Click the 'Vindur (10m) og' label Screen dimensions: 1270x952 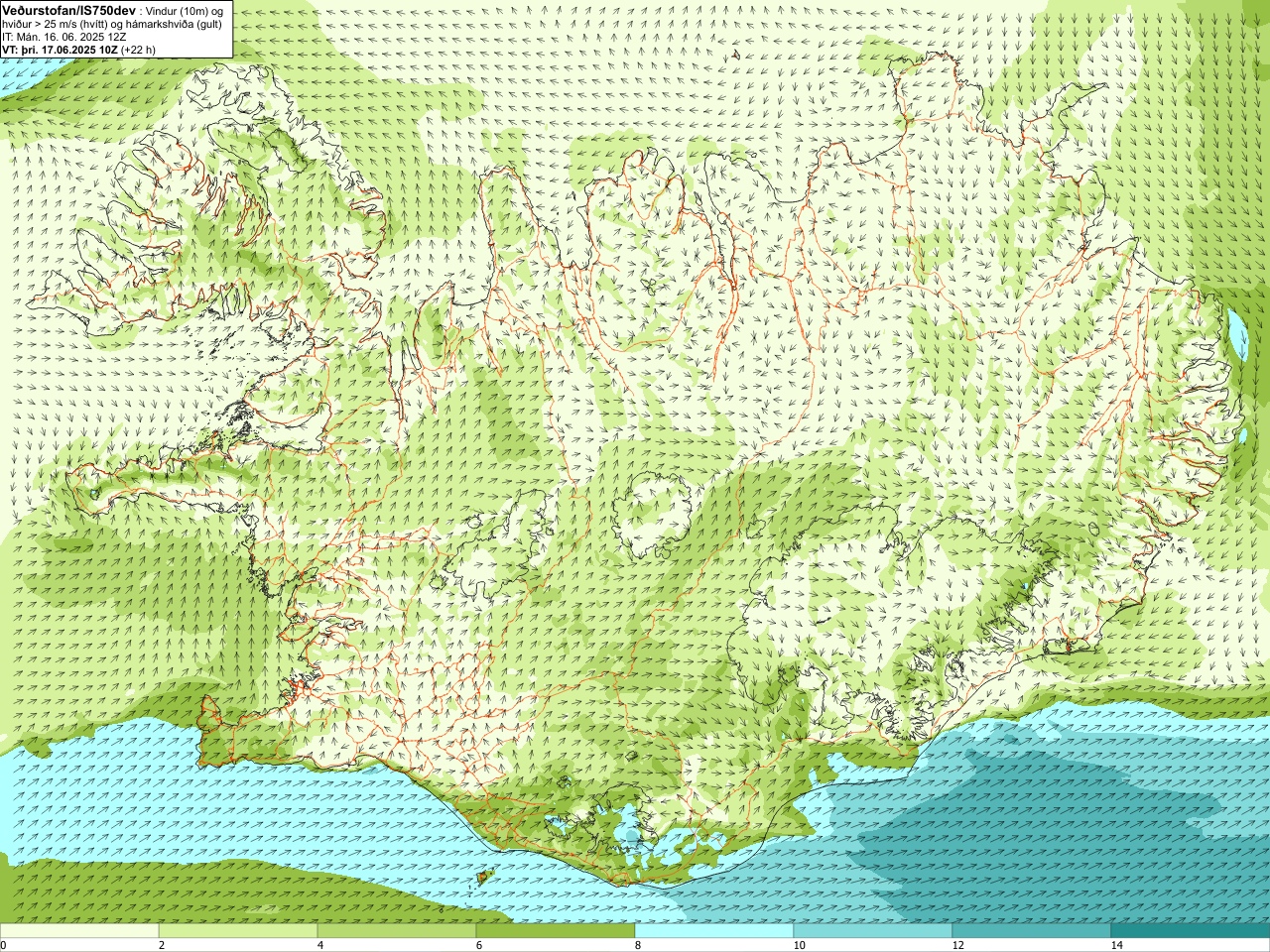[x=186, y=11]
